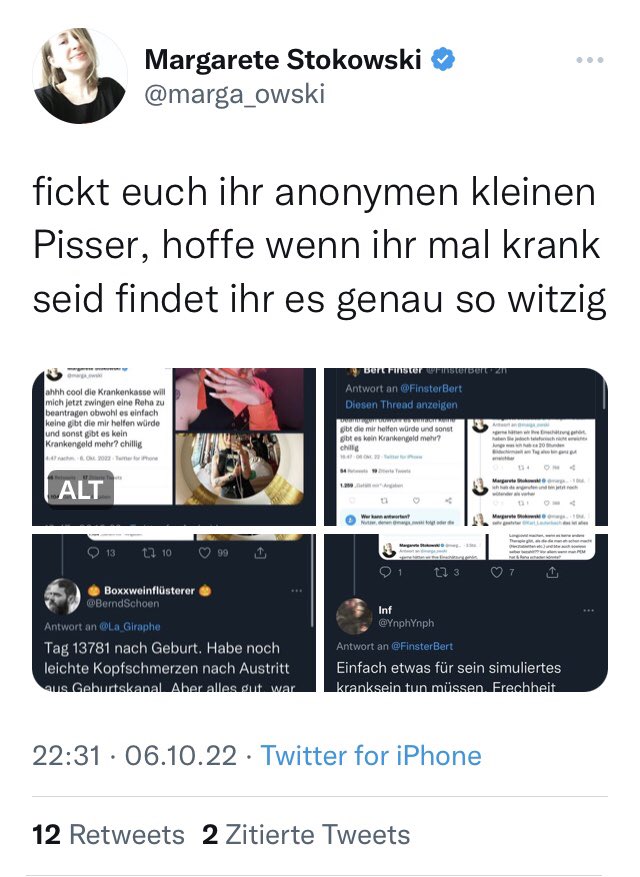View the 2 Zitierte Tweets list
Viewport: 640px width, 877px height.
[x=306, y=835]
